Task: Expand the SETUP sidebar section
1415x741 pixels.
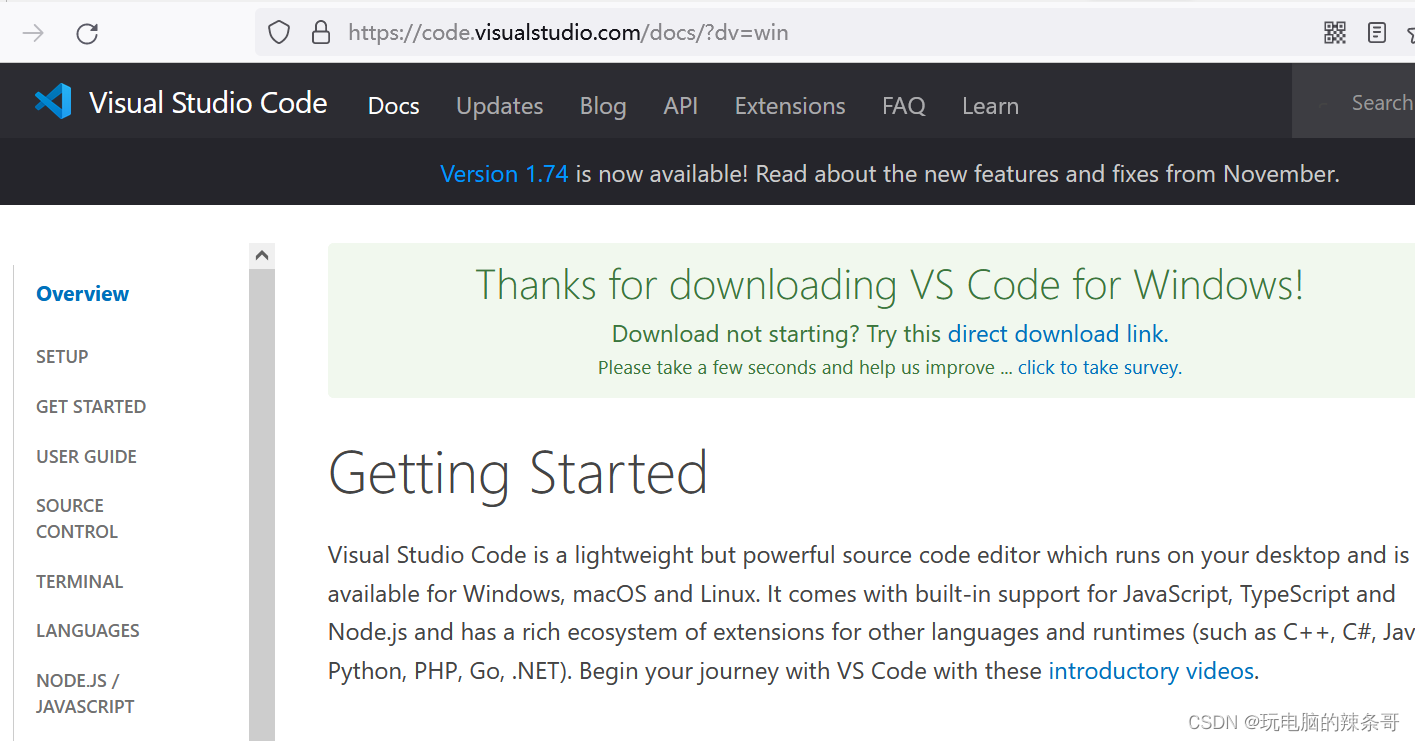Action: (x=62, y=357)
